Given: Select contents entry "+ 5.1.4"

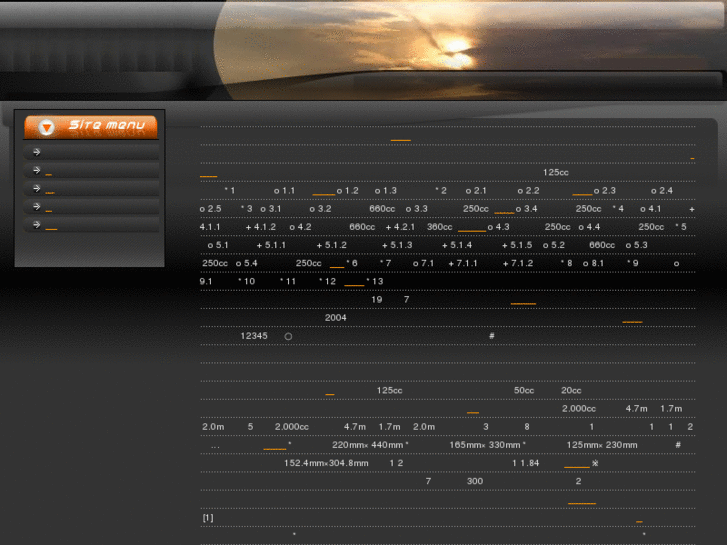Looking at the screenshot, I should pyautogui.click(x=457, y=245).
